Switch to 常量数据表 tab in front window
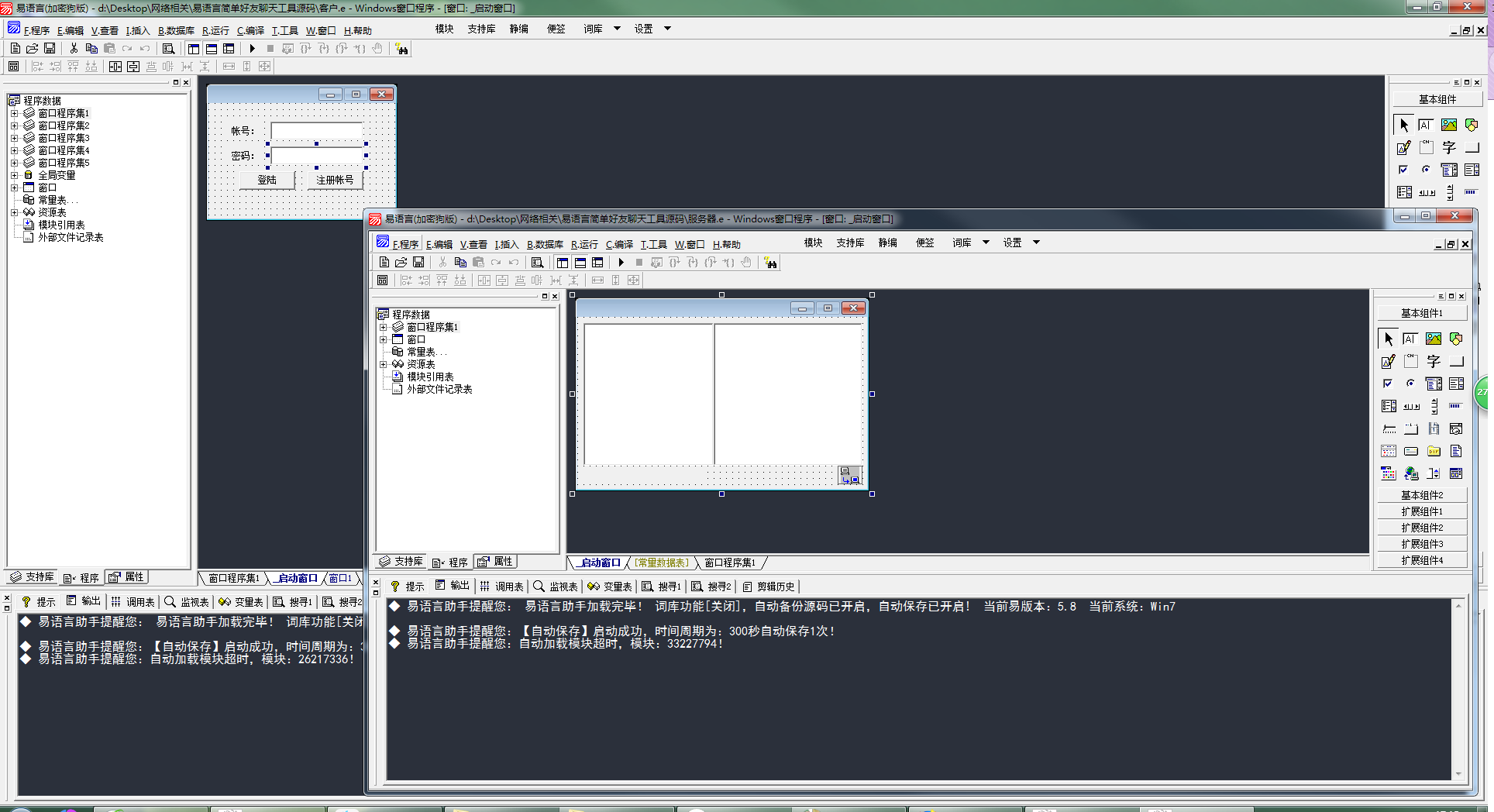Screen dimensions: 1494x812 pyautogui.click(x=661, y=563)
